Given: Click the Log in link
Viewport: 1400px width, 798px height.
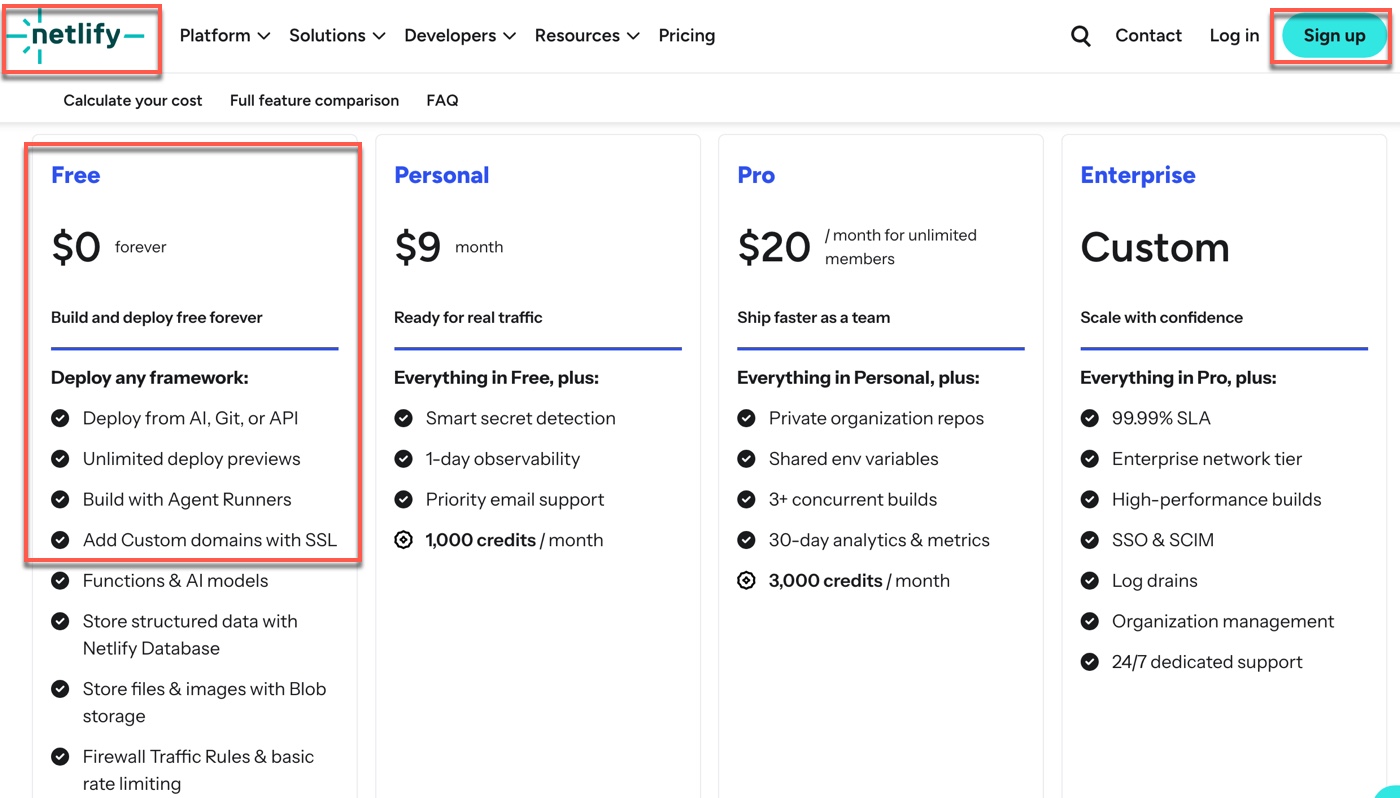Looking at the screenshot, I should click(1234, 36).
